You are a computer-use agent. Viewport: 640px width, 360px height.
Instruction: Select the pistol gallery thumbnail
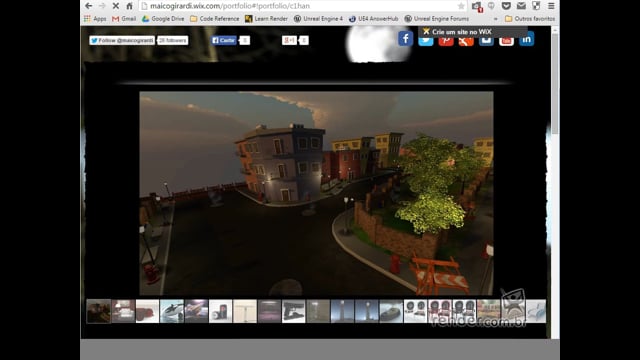tap(293, 311)
